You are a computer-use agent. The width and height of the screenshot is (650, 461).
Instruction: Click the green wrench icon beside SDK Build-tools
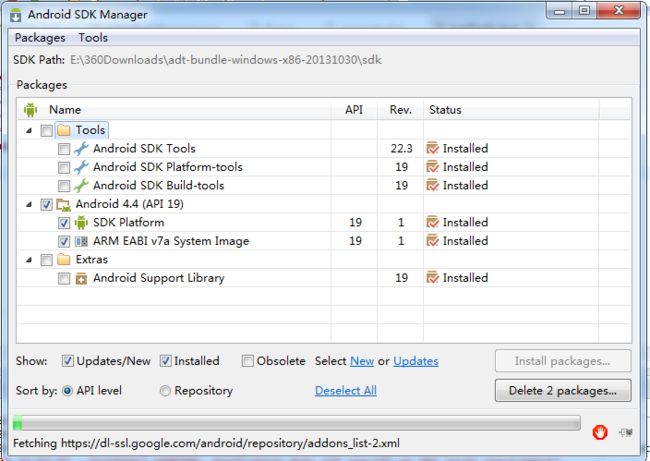click(x=81, y=185)
